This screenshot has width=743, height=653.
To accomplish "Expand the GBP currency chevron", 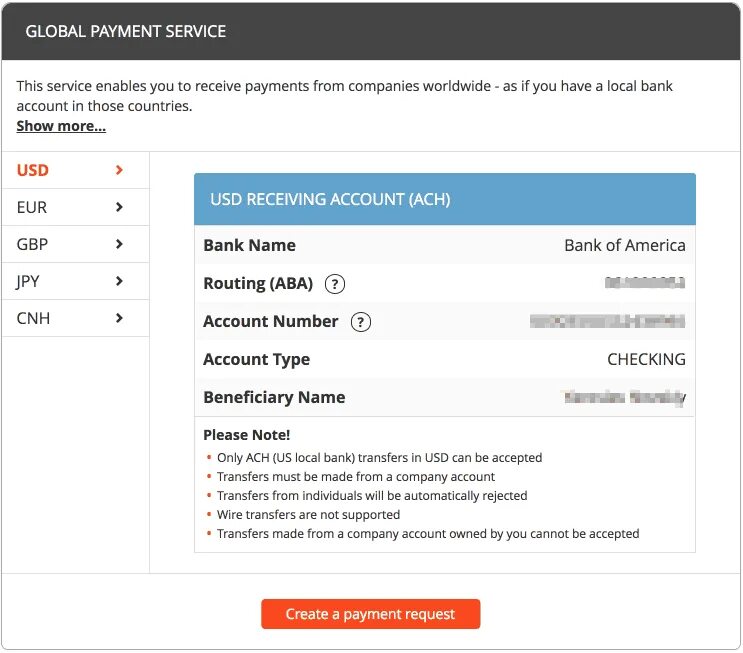I will 120,244.
